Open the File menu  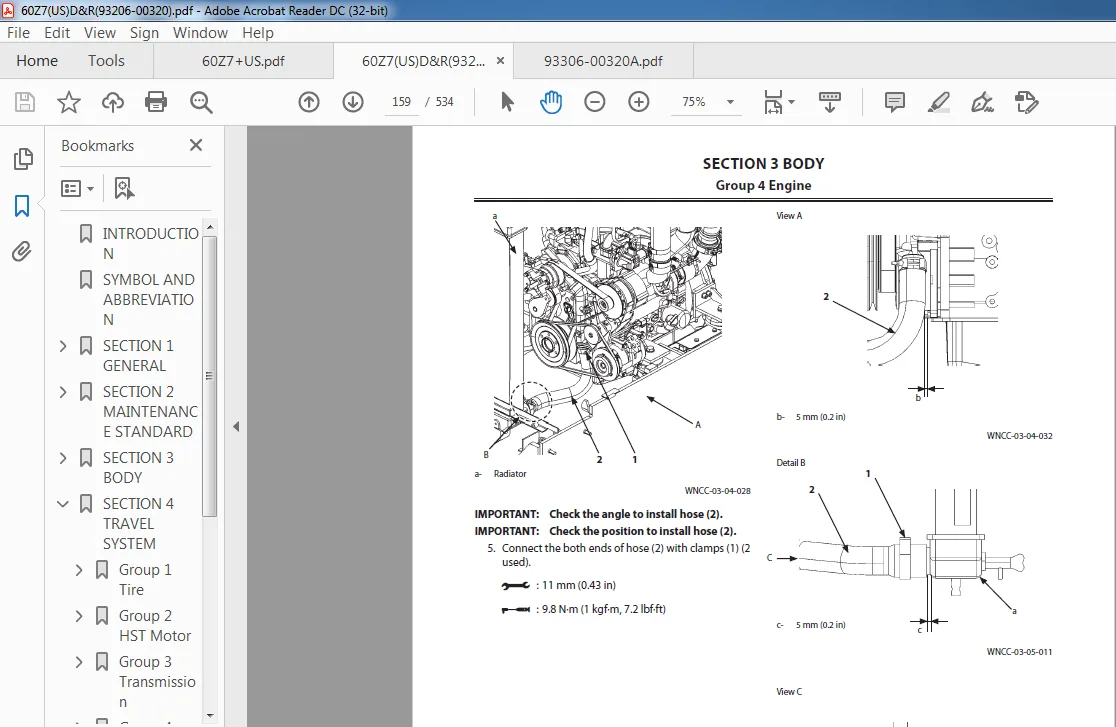pos(19,33)
